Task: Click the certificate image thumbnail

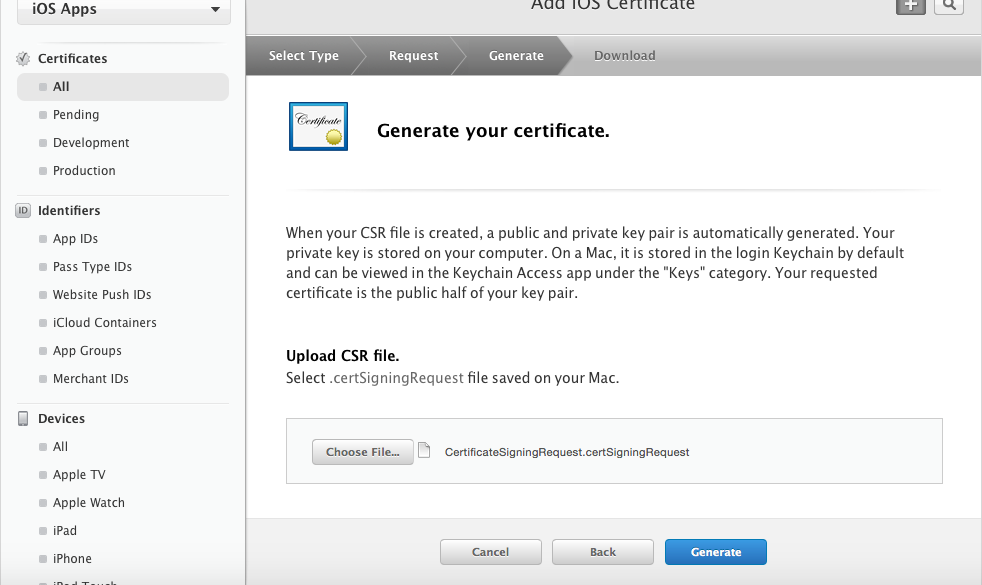Action: pyautogui.click(x=318, y=127)
